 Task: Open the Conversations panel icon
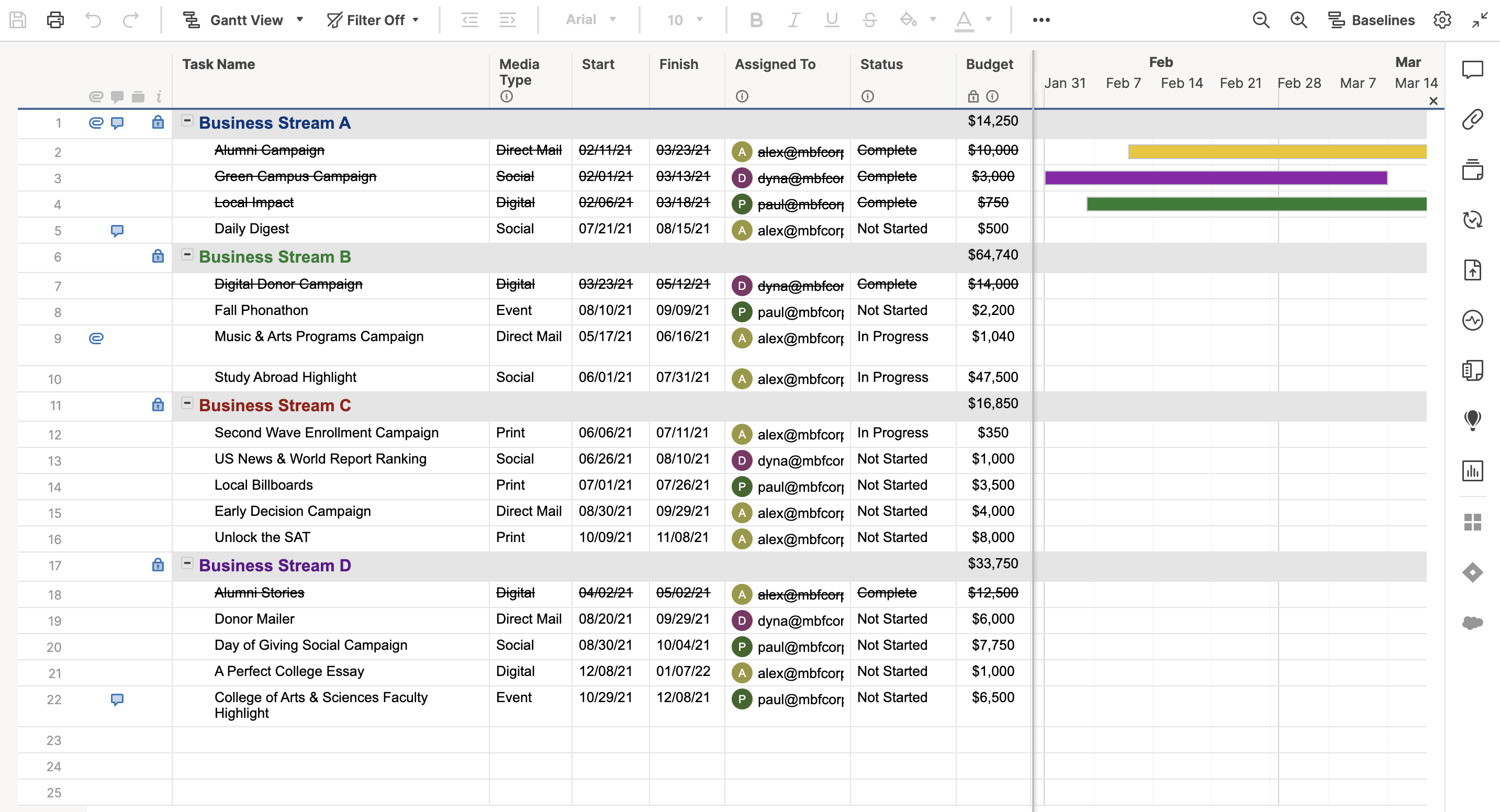point(1472,70)
